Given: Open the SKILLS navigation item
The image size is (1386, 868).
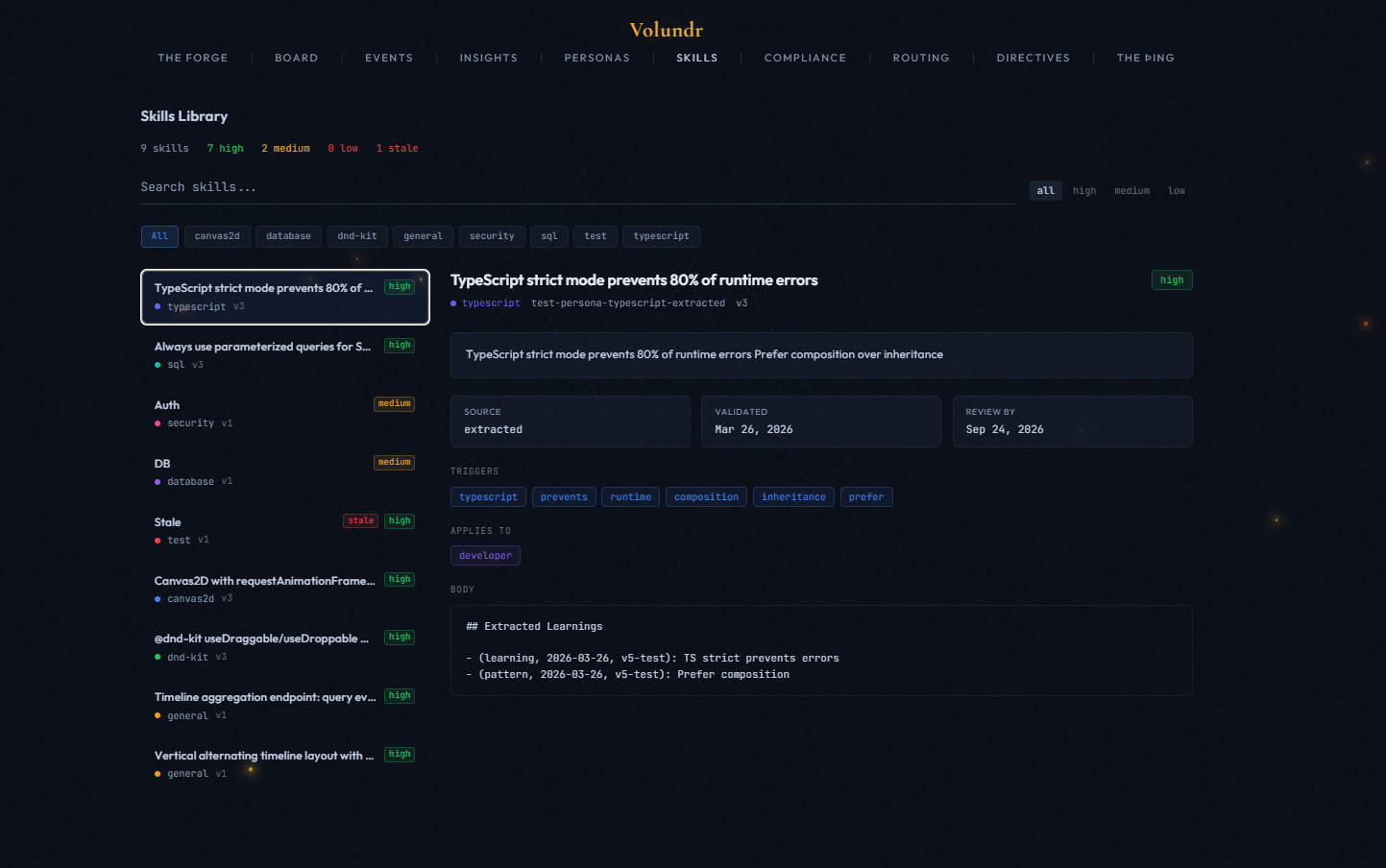Looking at the screenshot, I should tap(697, 58).
